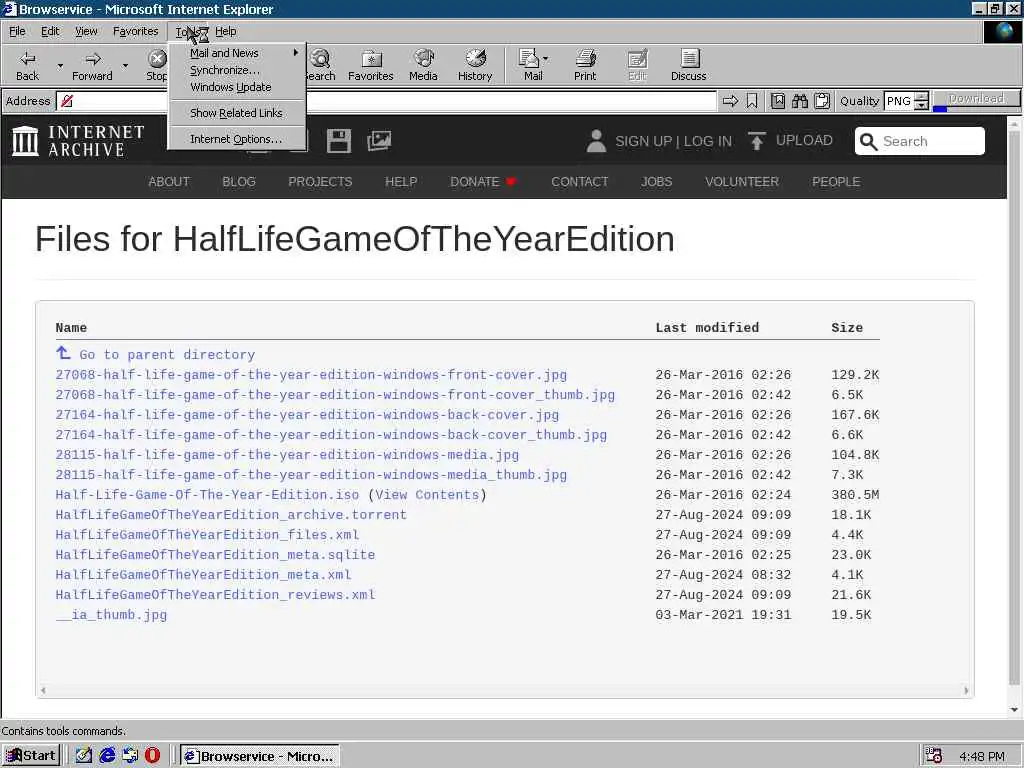Image resolution: width=1024 pixels, height=768 pixels.
Task: Choose Show Related Links from Tools menu
Action: pyautogui.click(x=236, y=113)
